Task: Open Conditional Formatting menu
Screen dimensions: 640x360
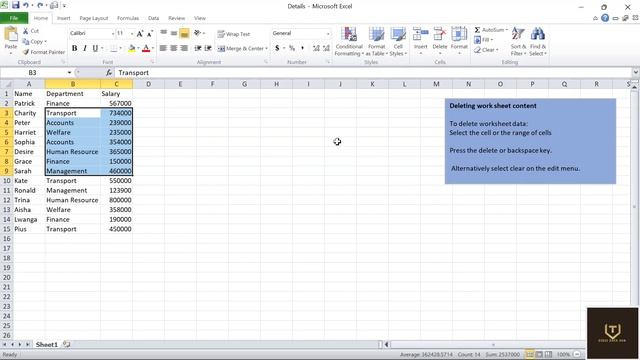Action: (x=349, y=42)
